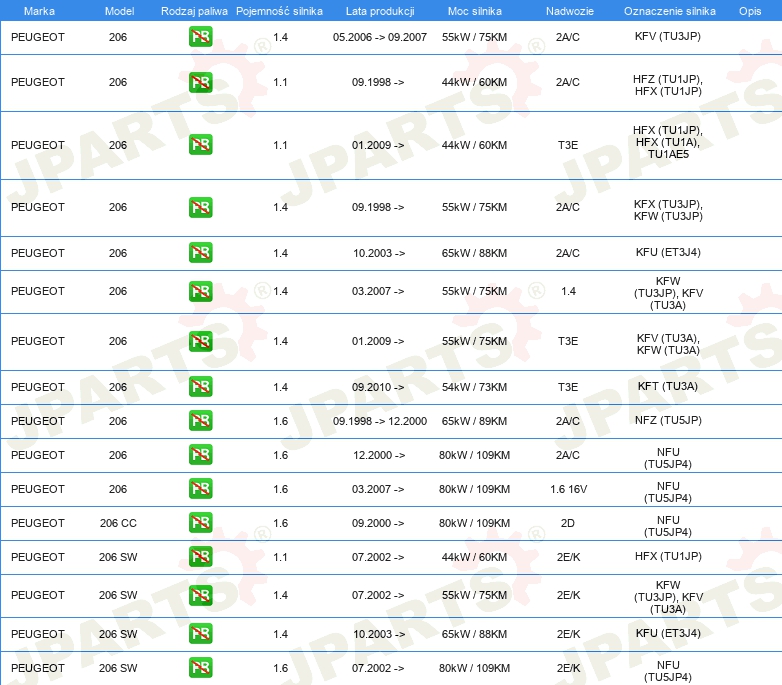Click the Moc silnika column header
This screenshot has width=782, height=685.
click(x=474, y=10)
